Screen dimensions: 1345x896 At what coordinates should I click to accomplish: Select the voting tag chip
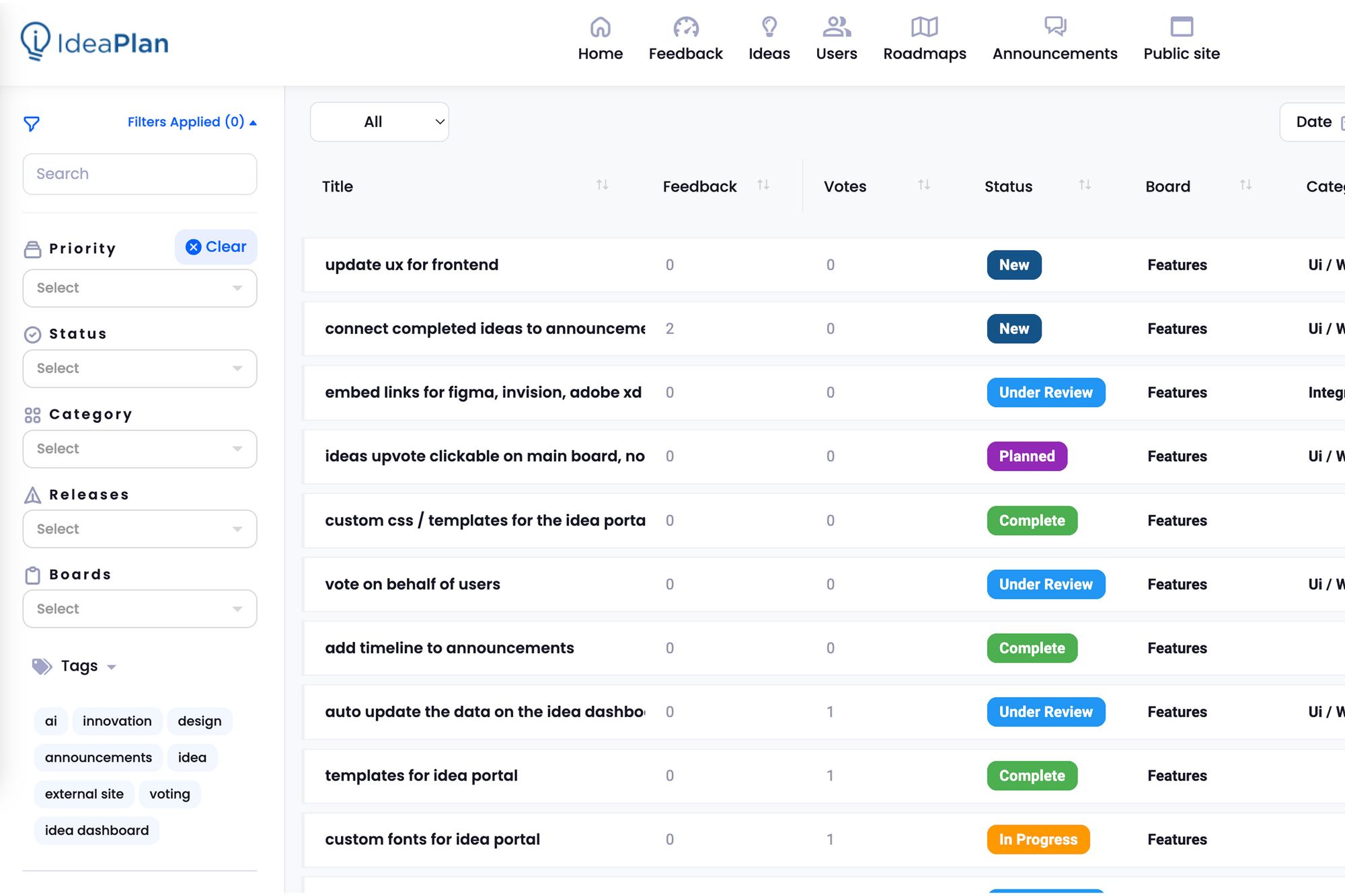tap(169, 794)
